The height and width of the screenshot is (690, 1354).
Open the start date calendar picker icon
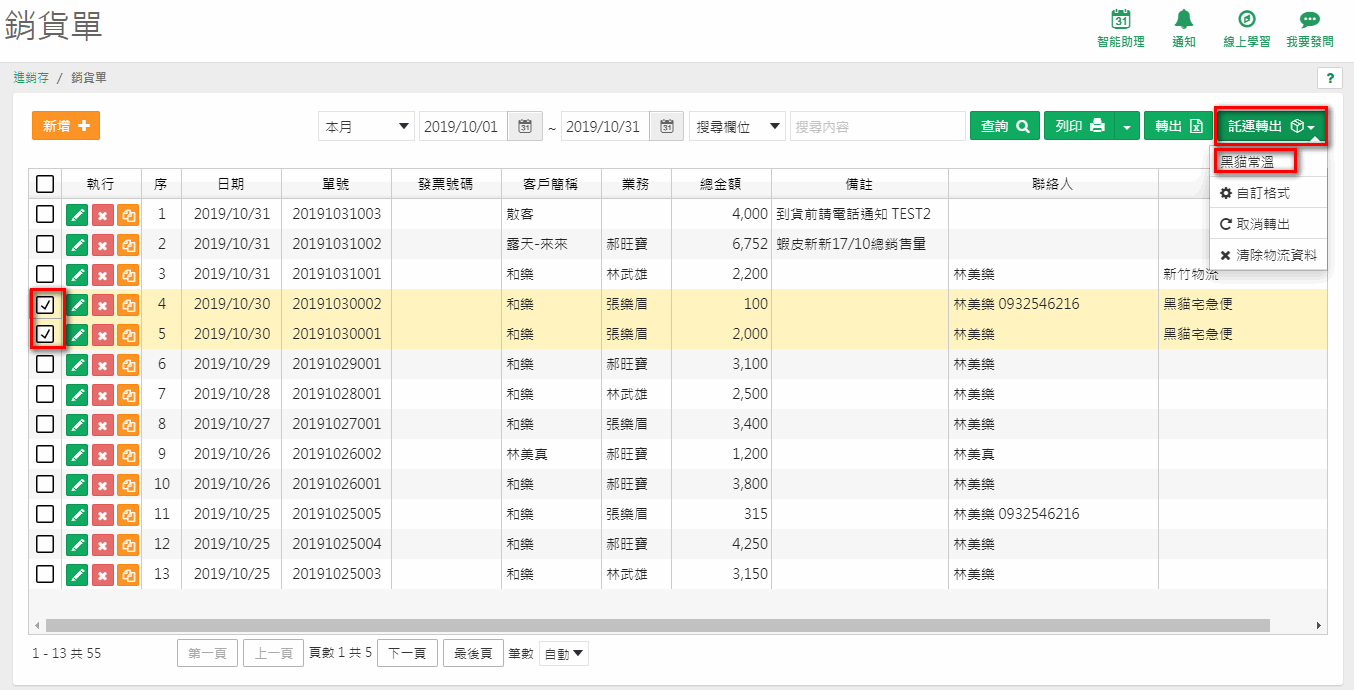[x=525, y=126]
